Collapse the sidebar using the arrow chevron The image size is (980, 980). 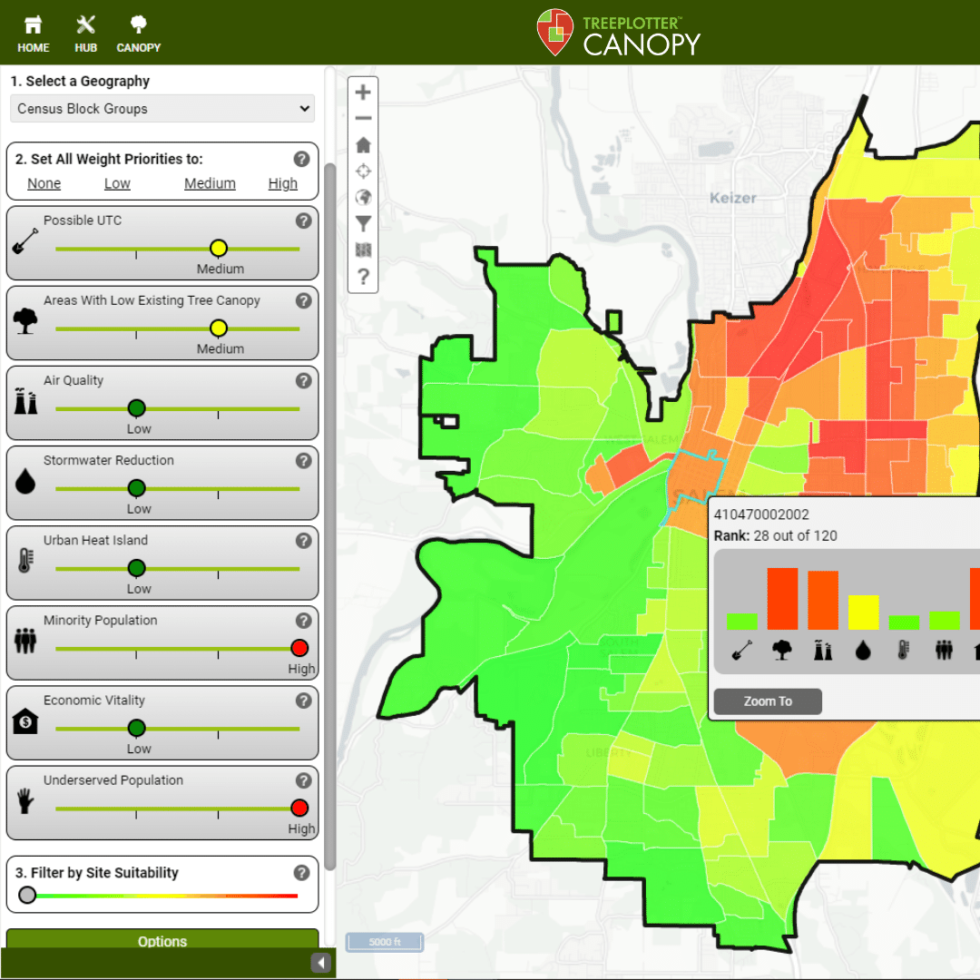(320, 962)
